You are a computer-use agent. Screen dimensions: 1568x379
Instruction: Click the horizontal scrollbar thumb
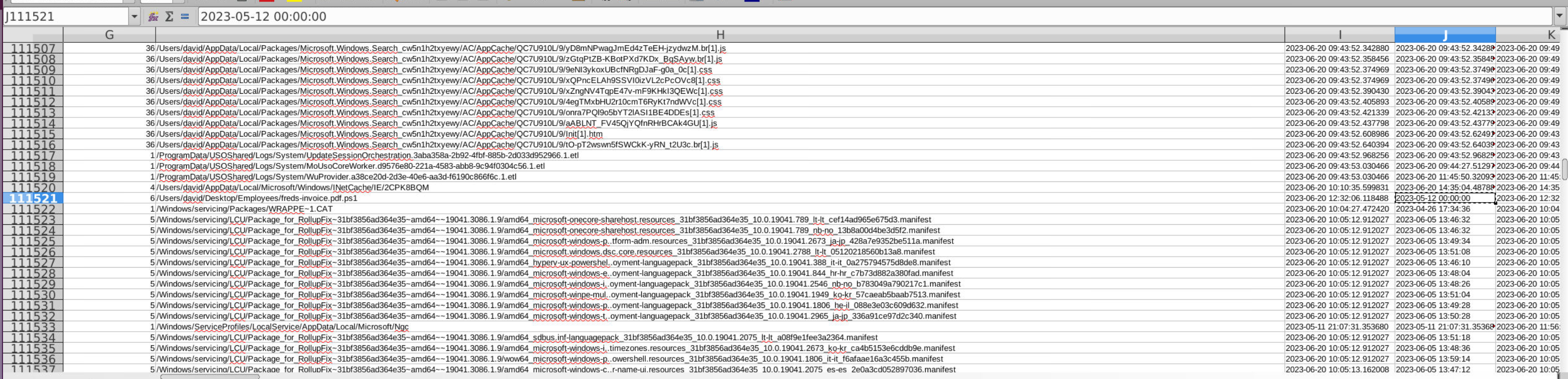(209, 376)
